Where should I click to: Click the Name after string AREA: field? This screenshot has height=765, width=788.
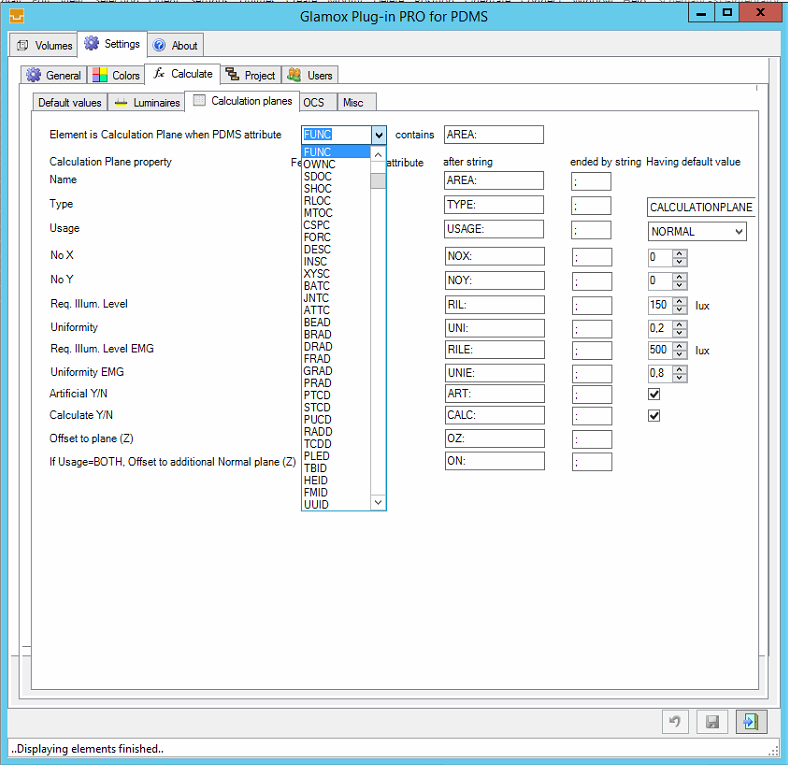(x=494, y=180)
